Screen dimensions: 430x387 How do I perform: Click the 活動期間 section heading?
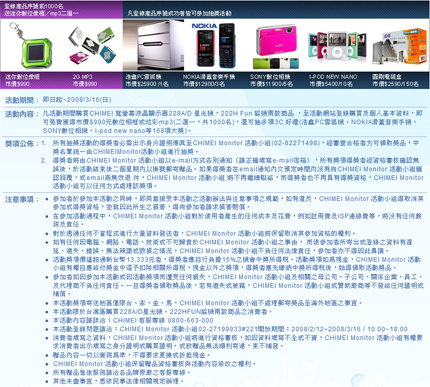[x=19, y=100]
